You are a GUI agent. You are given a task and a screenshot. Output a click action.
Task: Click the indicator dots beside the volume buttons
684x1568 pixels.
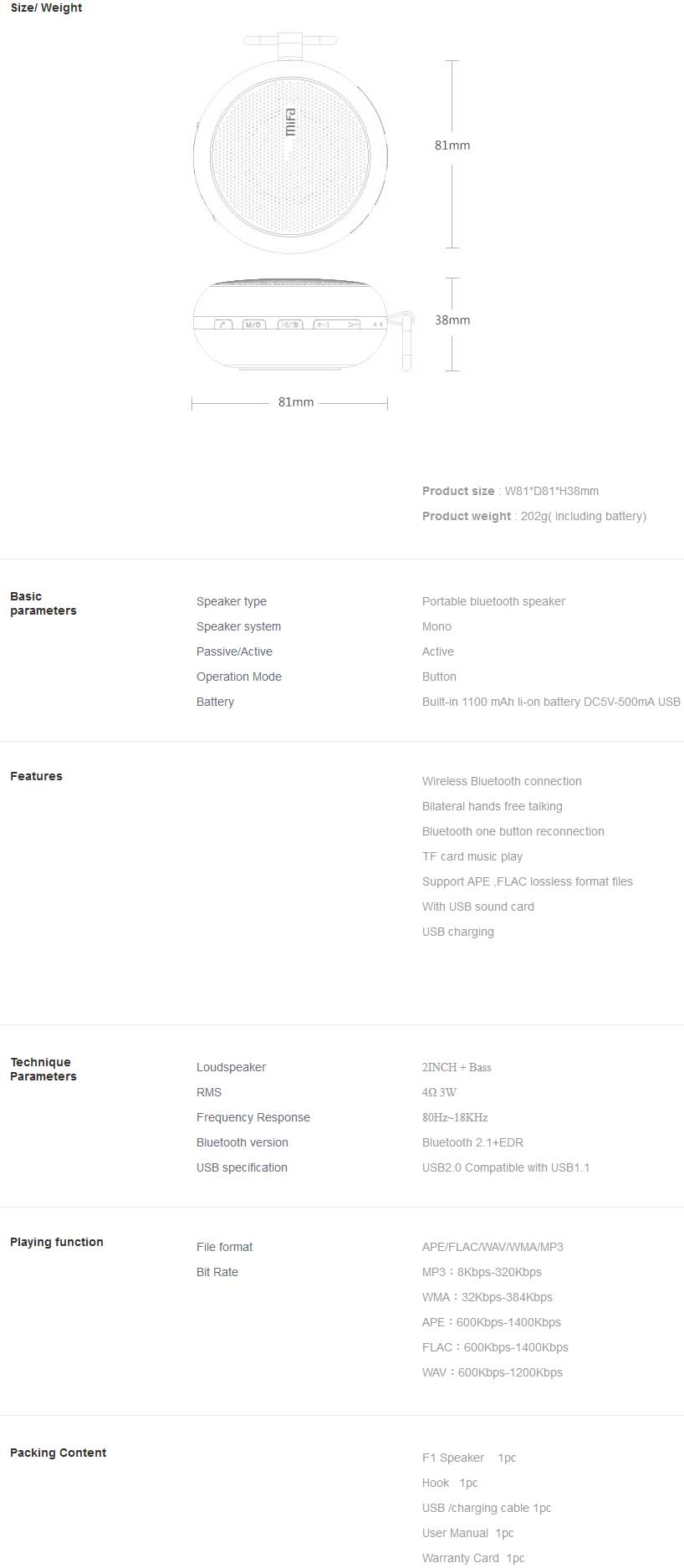click(378, 324)
